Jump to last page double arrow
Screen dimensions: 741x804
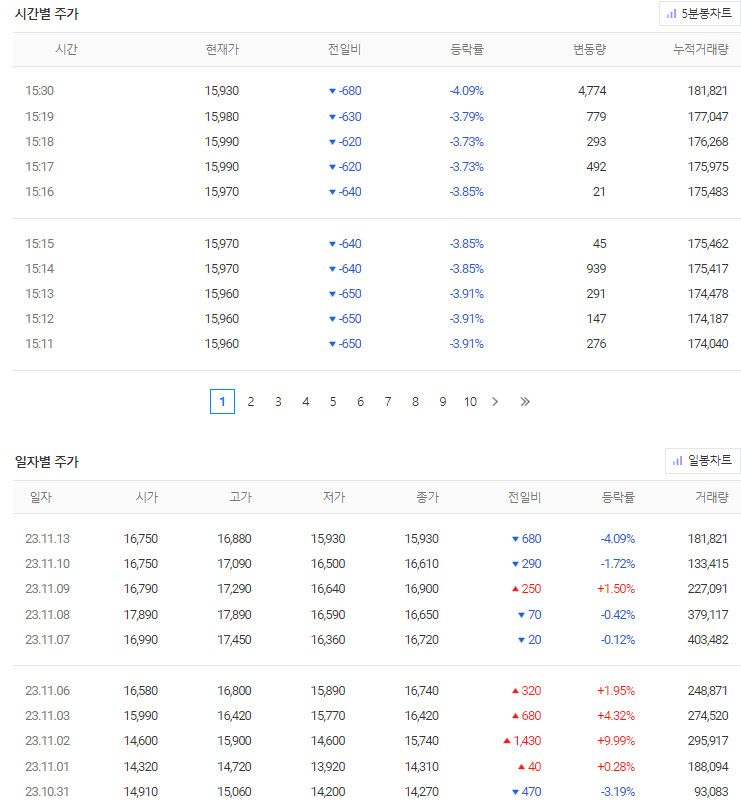(x=525, y=401)
